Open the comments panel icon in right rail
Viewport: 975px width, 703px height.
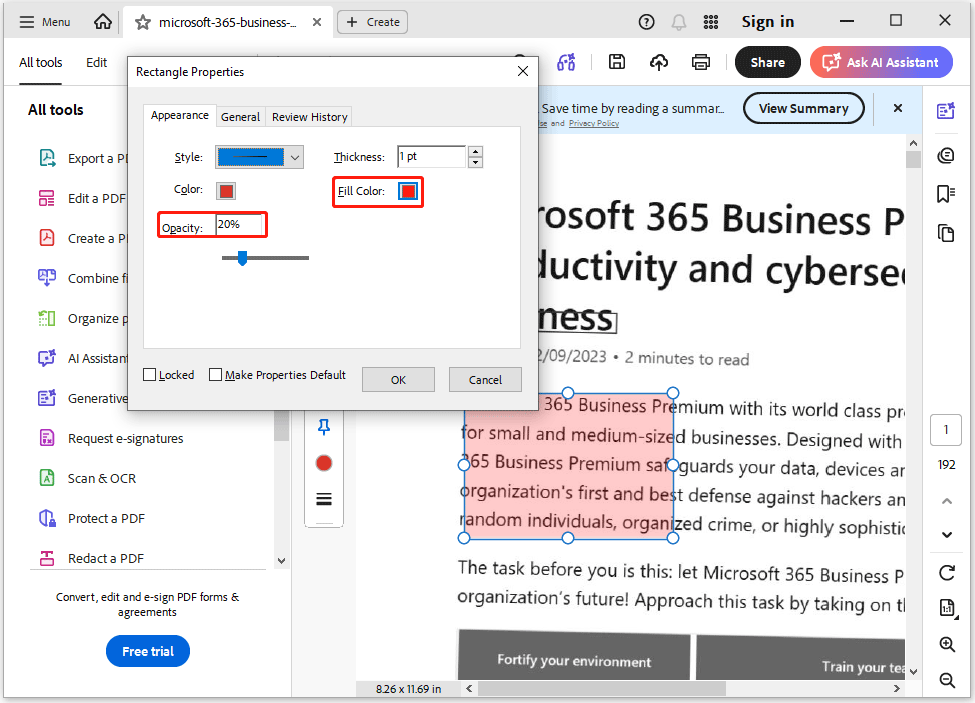tap(946, 155)
